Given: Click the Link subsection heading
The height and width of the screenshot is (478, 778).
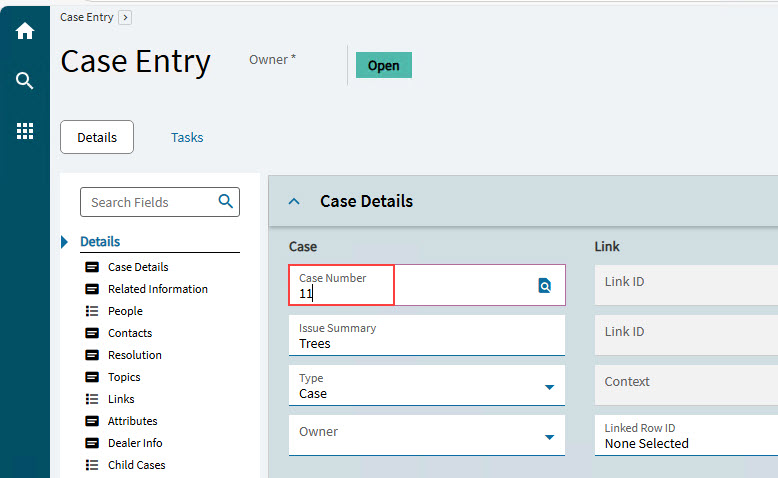Looking at the screenshot, I should 607,247.
